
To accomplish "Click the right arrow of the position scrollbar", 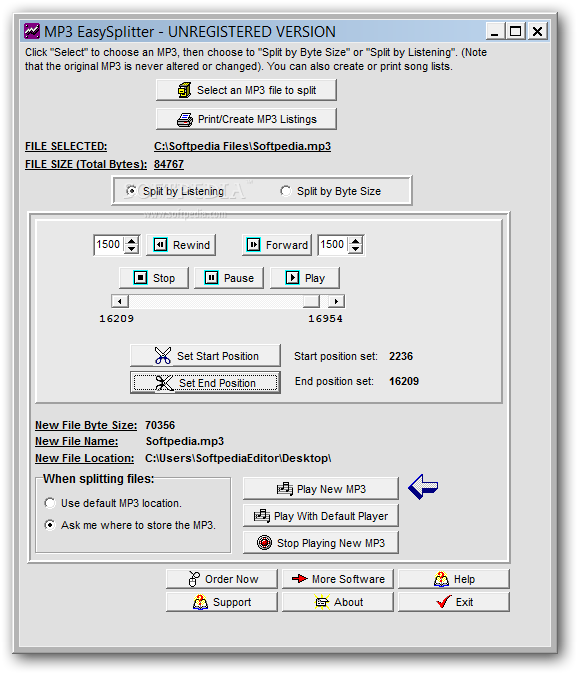I will click(x=336, y=301).
